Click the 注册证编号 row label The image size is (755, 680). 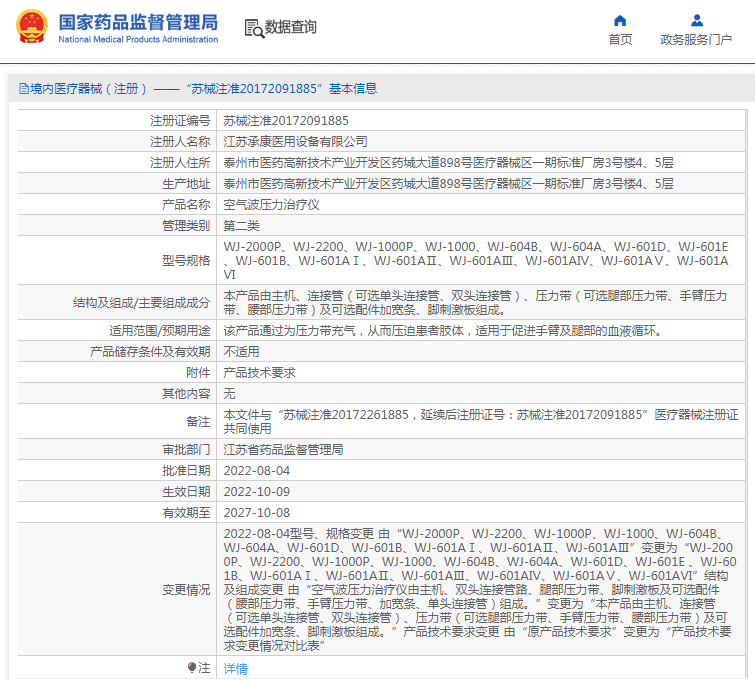tap(180, 120)
